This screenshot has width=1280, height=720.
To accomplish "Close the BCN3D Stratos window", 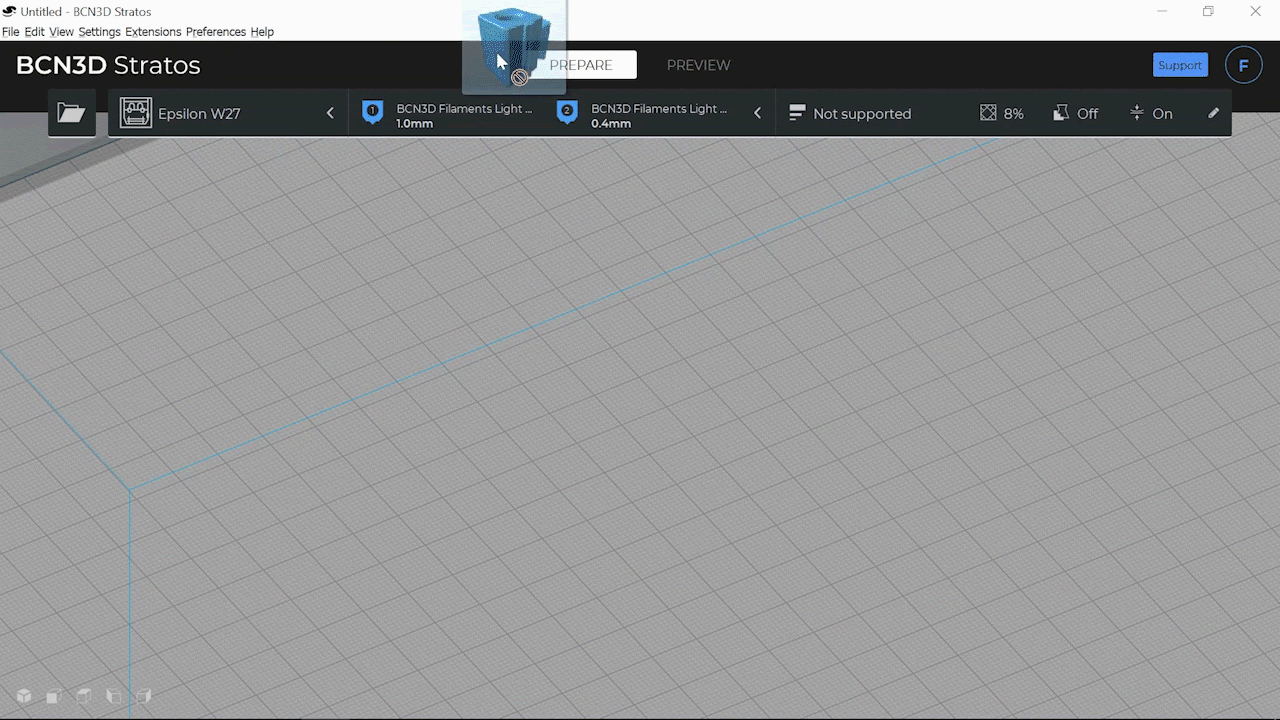I will pos(1256,11).
